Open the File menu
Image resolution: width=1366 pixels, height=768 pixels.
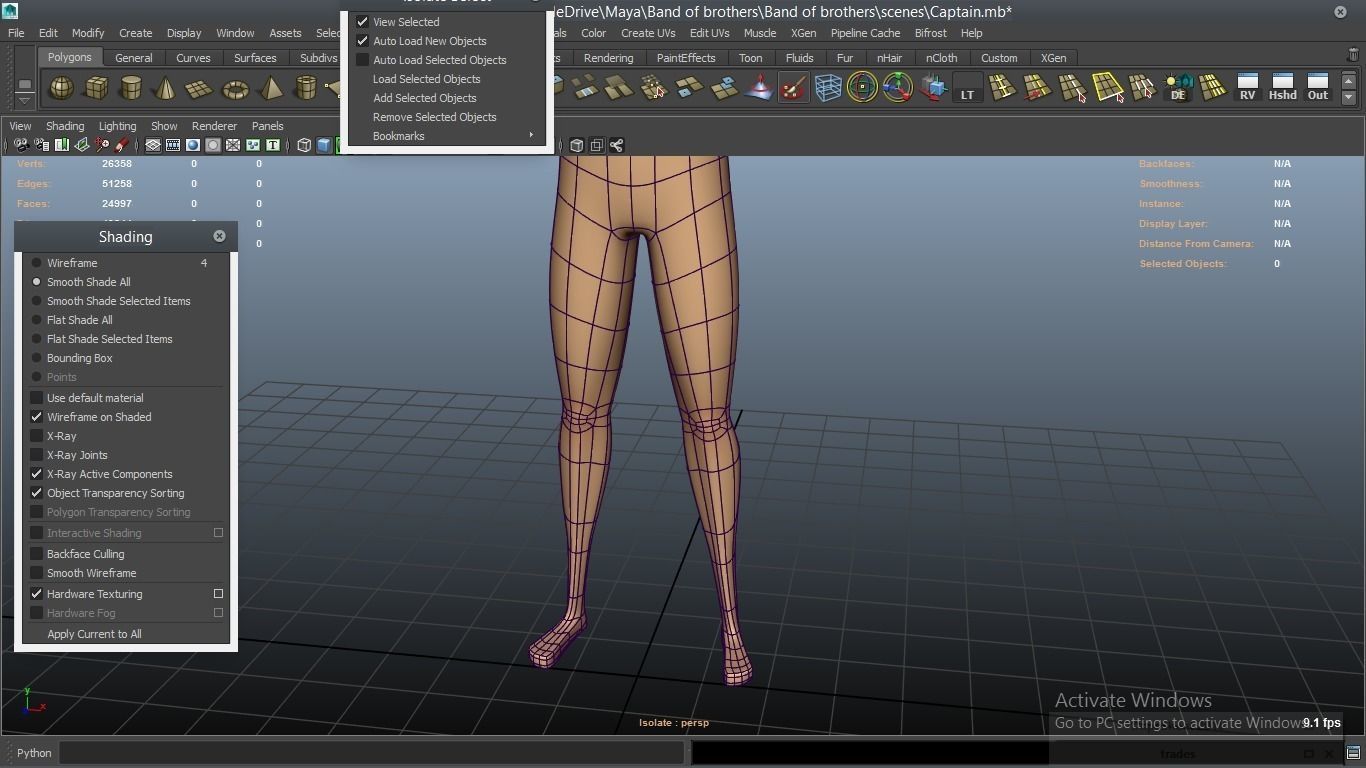coord(16,33)
